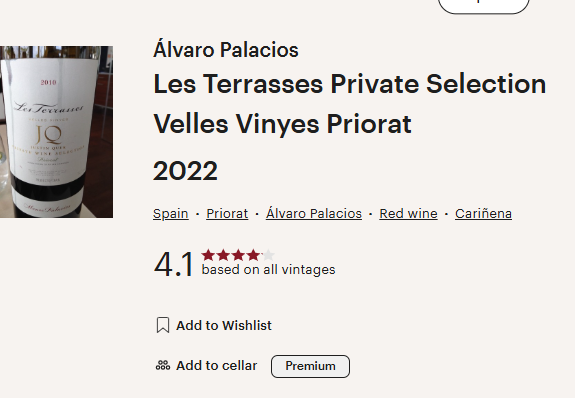Open the Priorat region link
This screenshot has width=575, height=398.
[x=227, y=213]
